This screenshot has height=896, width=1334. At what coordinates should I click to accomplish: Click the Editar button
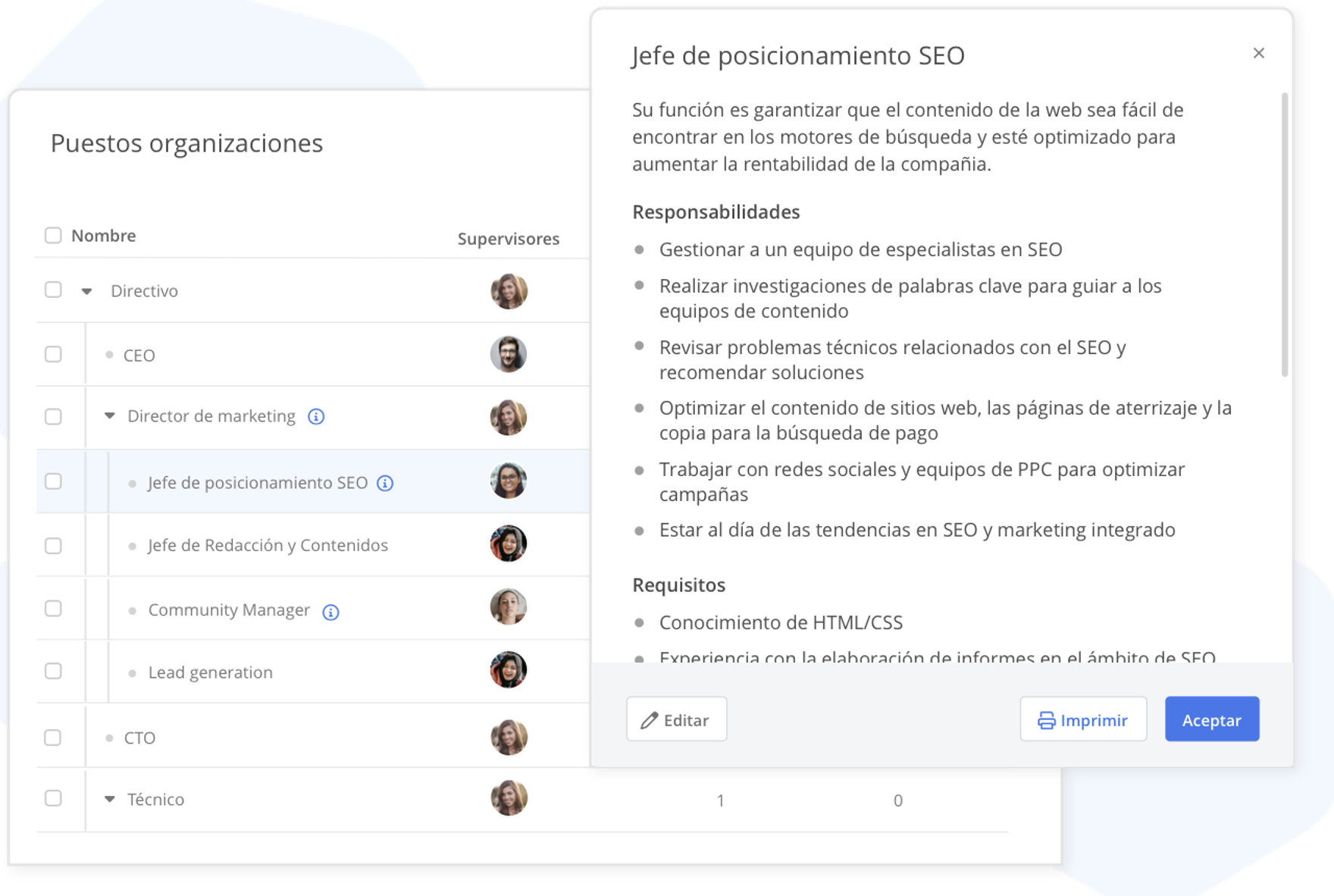(x=676, y=719)
